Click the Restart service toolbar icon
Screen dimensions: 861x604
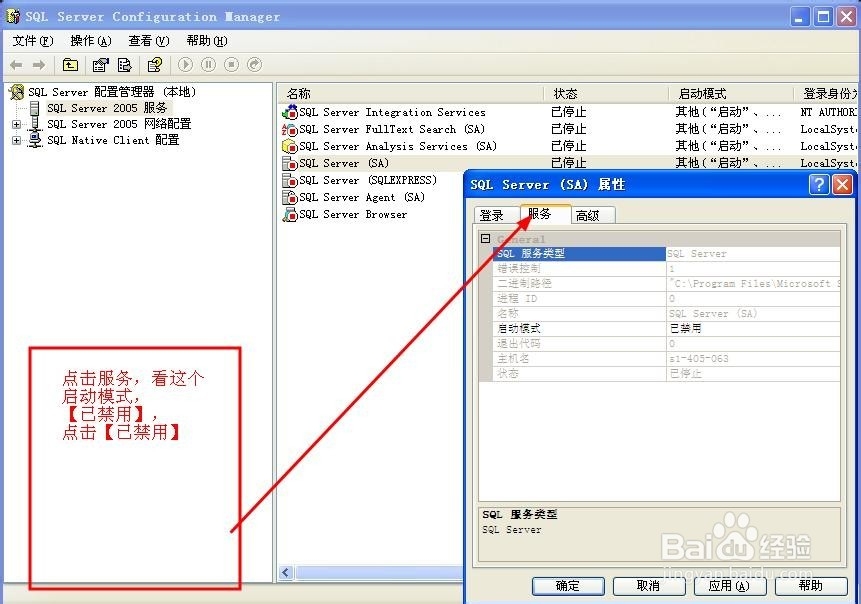pyautogui.click(x=255, y=65)
